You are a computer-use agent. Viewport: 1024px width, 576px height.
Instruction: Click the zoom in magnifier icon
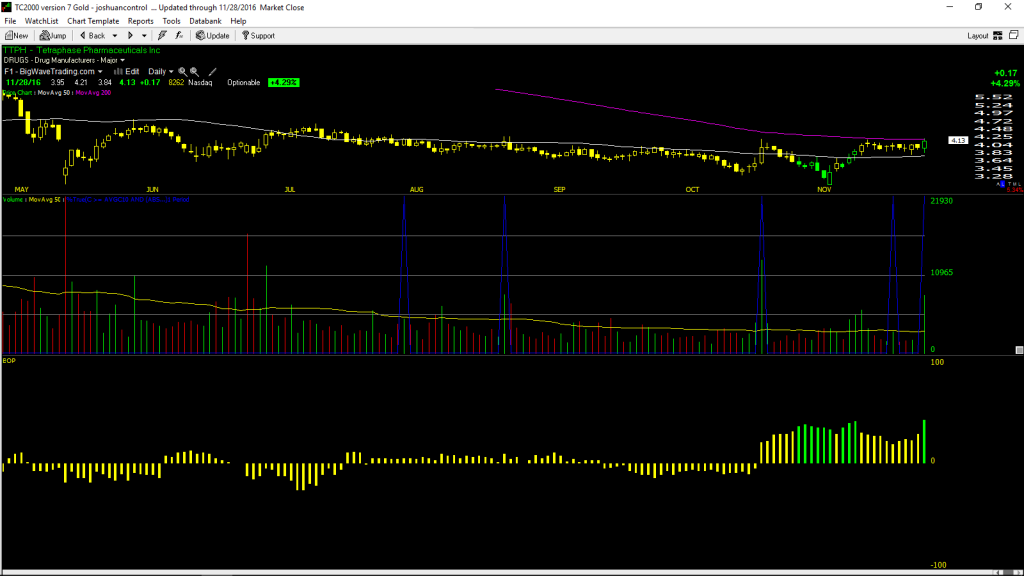point(183,71)
